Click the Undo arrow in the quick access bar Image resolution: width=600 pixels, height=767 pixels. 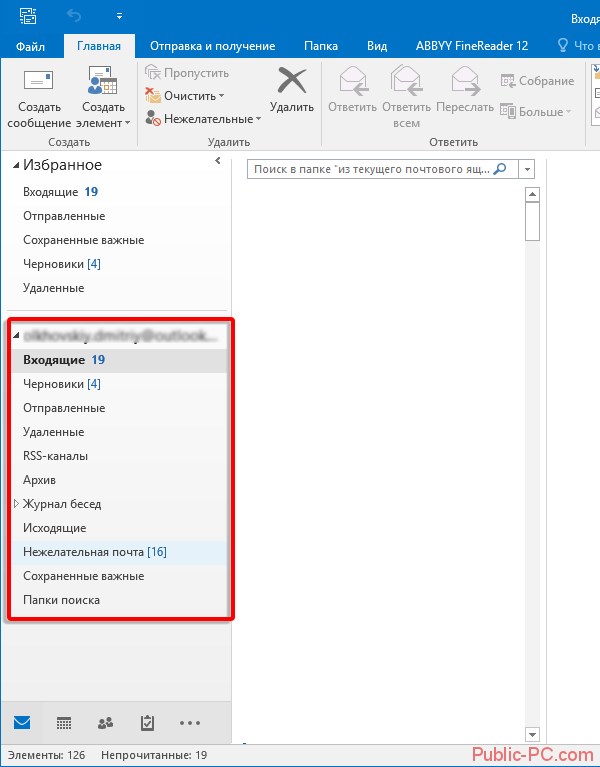73,16
